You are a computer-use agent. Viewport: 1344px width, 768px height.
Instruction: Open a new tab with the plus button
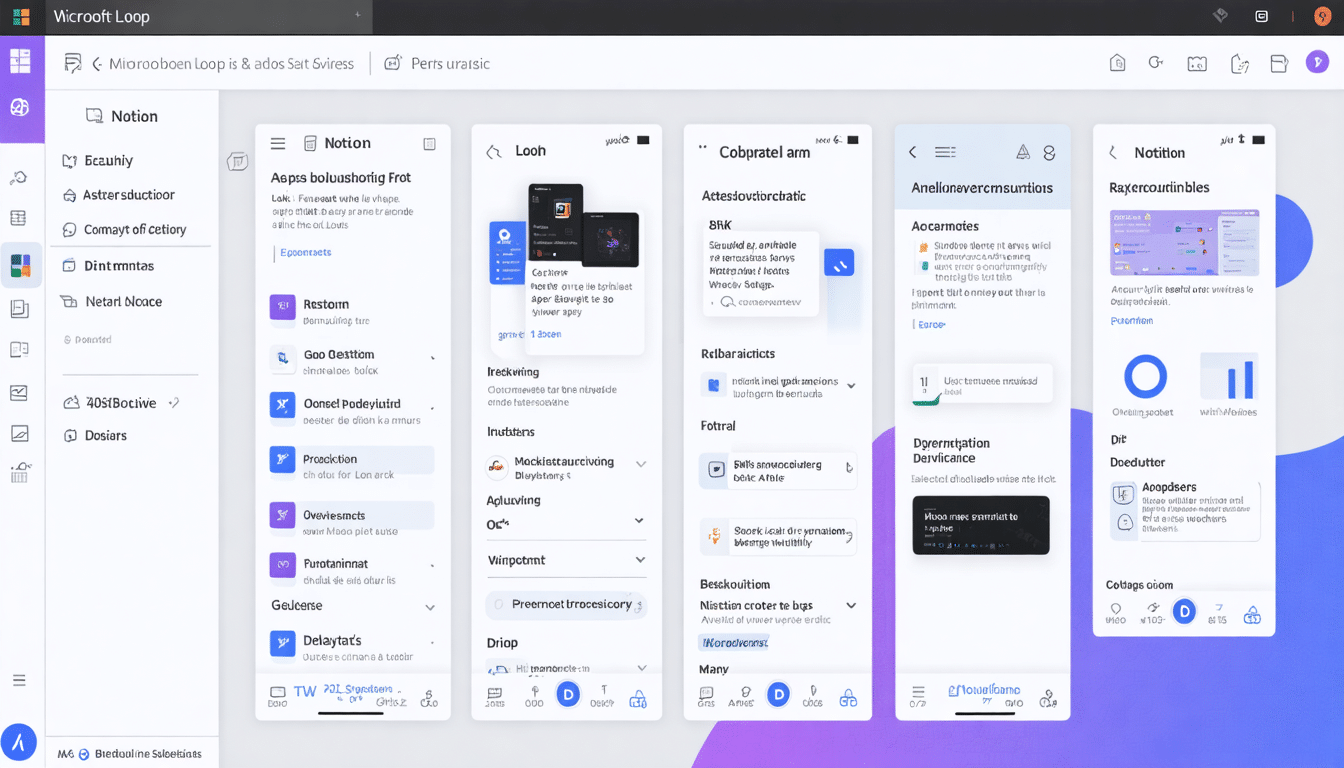[x=358, y=15]
